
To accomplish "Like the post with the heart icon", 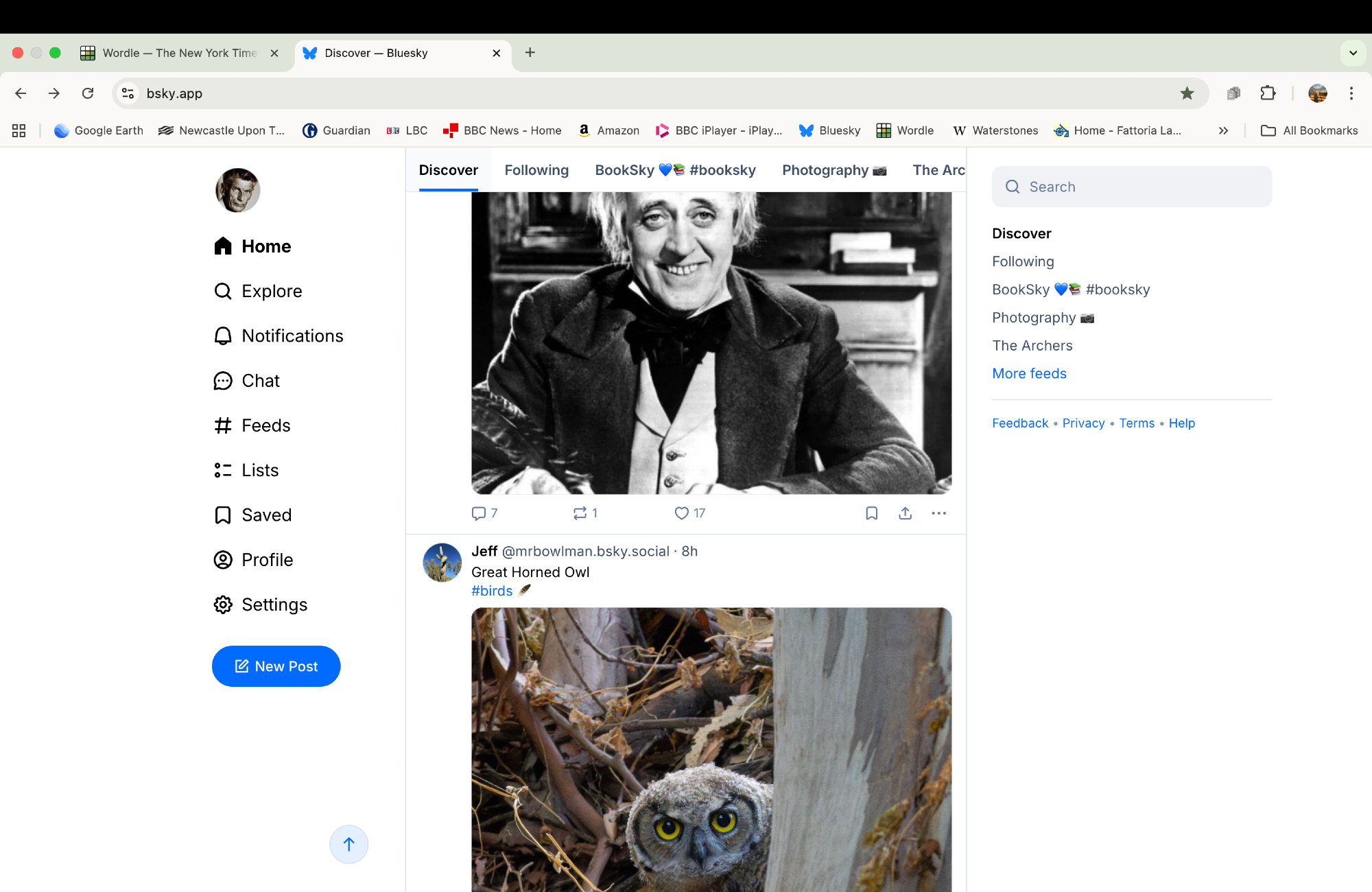I will pyautogui.click(x=681, y=513).
